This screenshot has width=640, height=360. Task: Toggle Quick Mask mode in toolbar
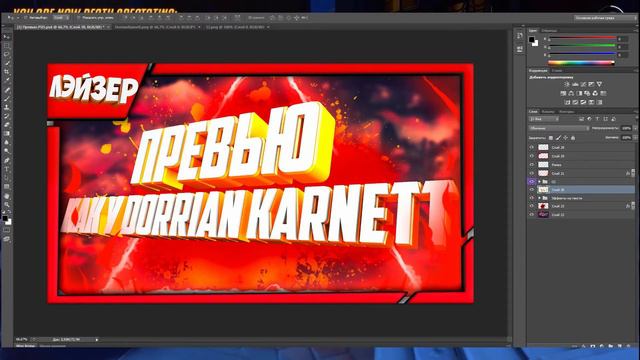[x=7, y=230]
